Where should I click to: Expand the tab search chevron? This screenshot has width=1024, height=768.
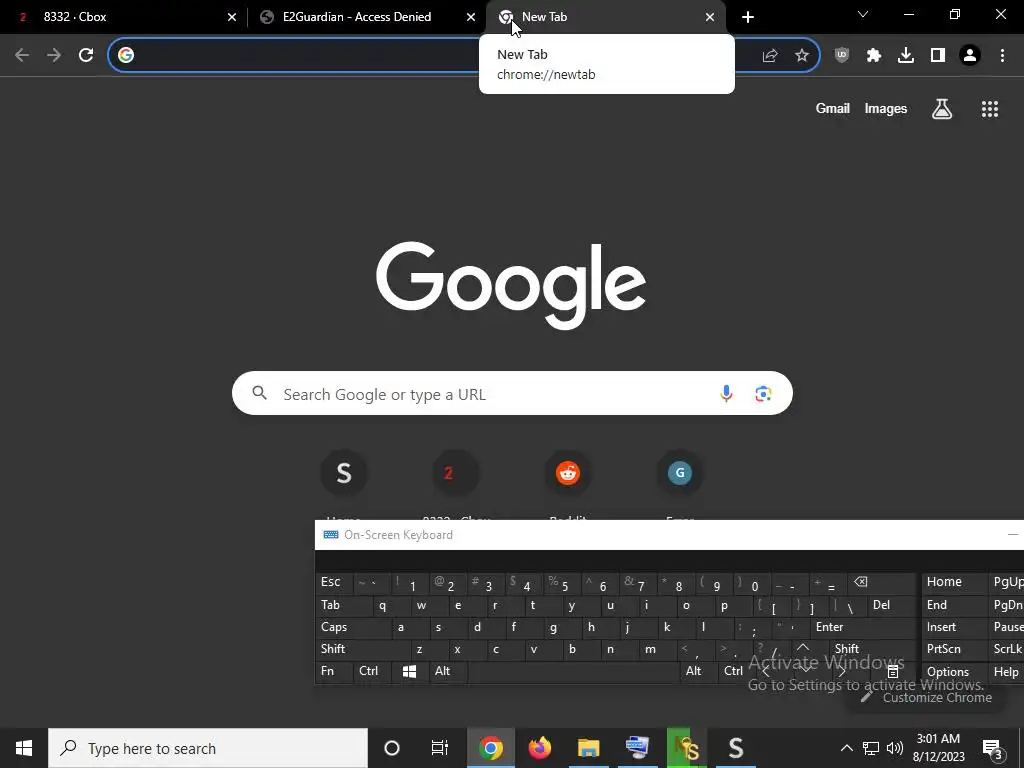pos(863,14)
